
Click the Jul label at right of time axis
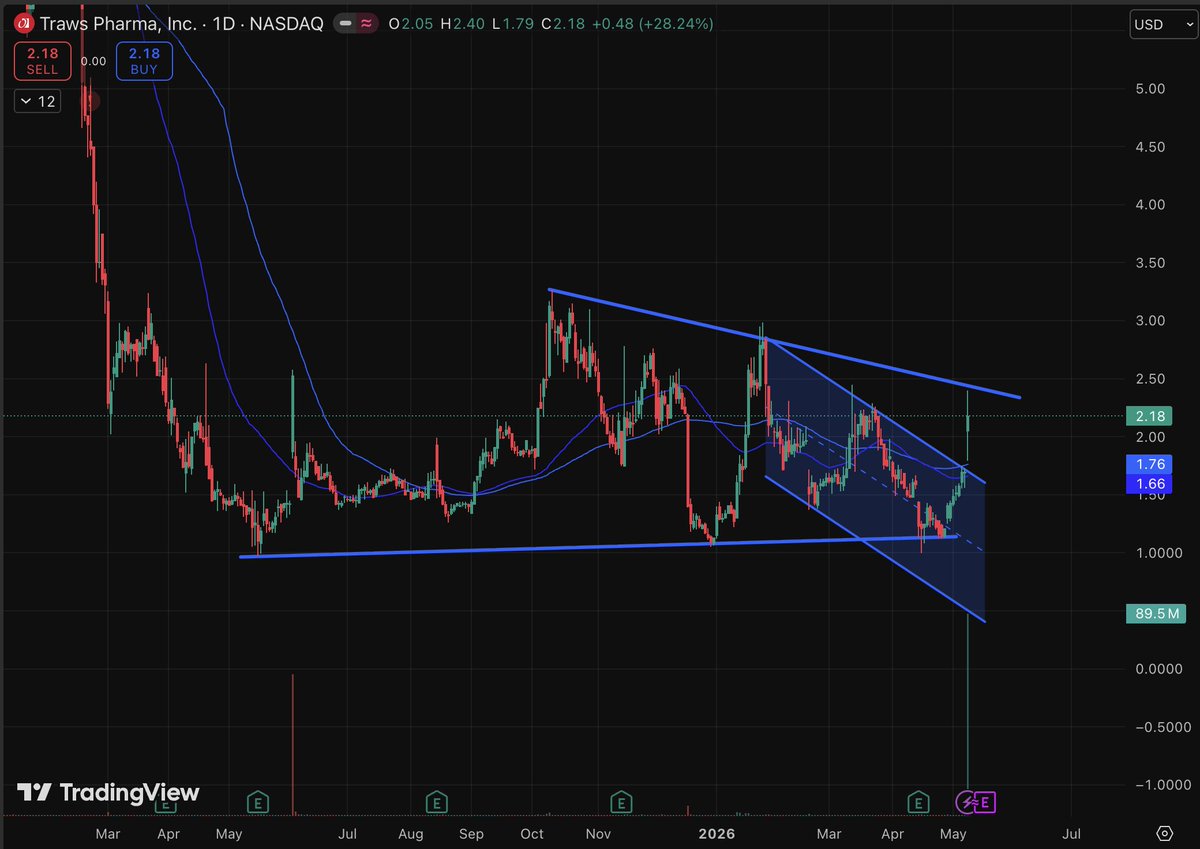(1071, 833)
